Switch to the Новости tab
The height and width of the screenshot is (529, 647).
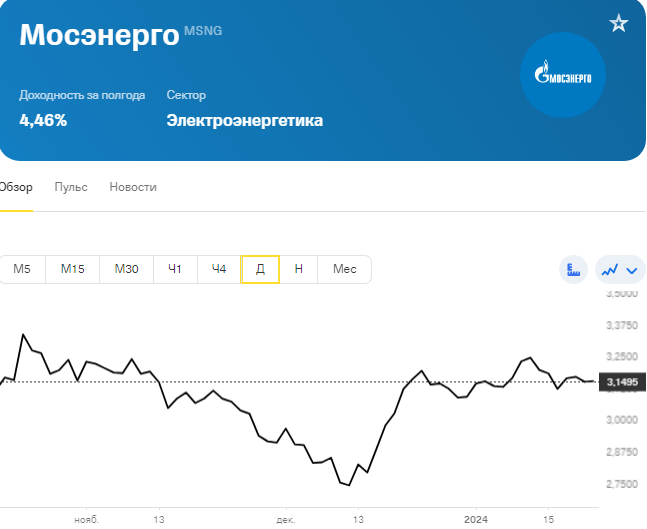(x=133, y=187)
